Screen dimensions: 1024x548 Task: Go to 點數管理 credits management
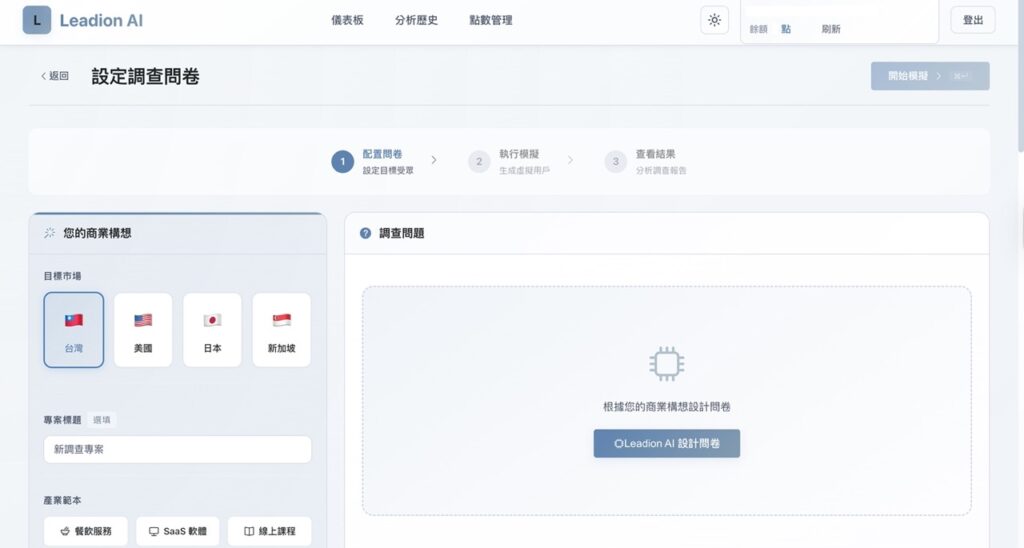click(x=490, y=20)
